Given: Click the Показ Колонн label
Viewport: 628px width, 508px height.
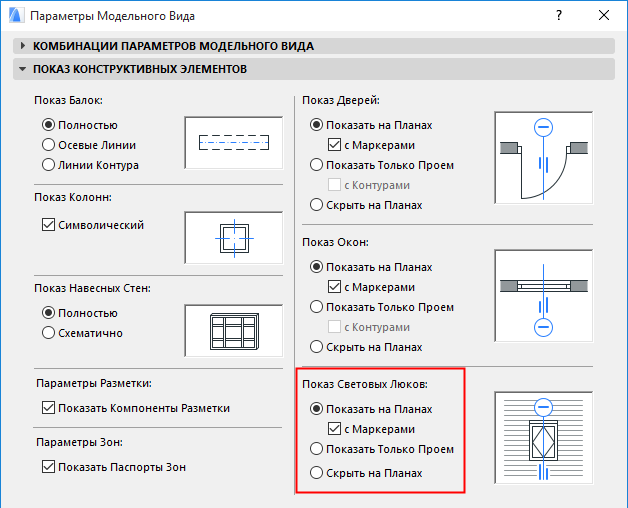Looking at the screenshot, I should point(73,197).
